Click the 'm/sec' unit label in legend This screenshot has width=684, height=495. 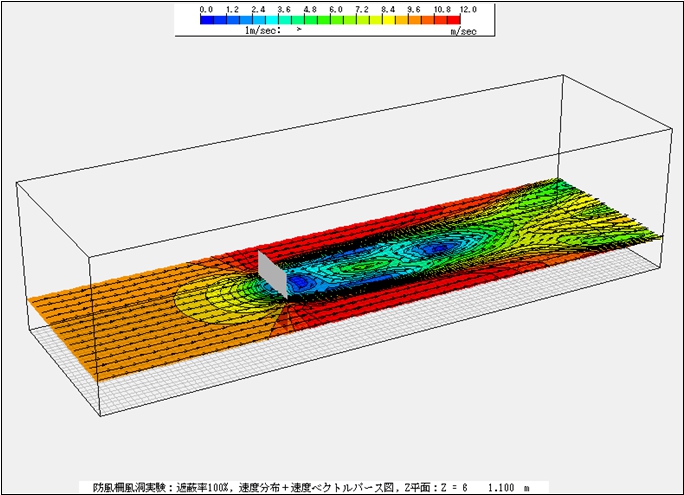click(x=463, y=31)
